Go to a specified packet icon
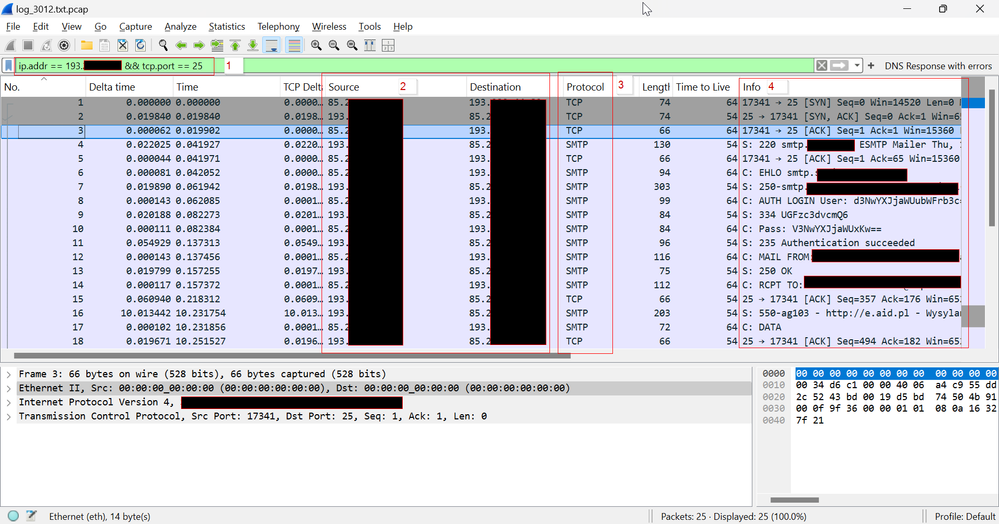The height and width of the screenshot is (524, 999). (217, 45)
